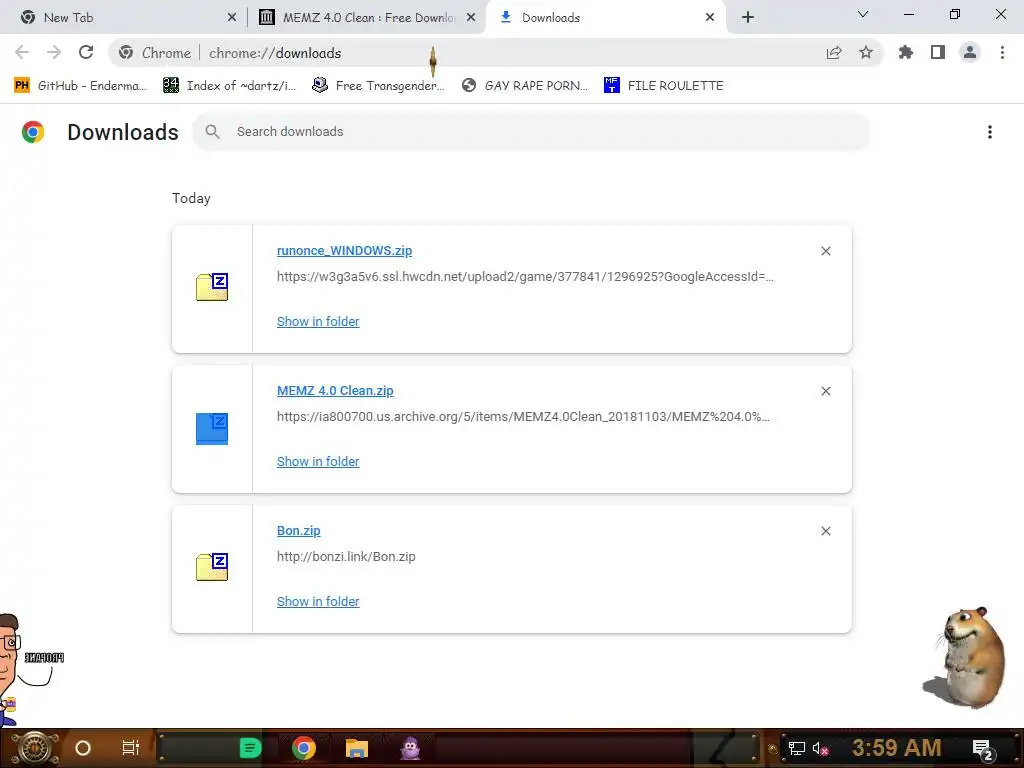Close the Downloads tab
Screen dimensions: 1024x768
[710, 18]
